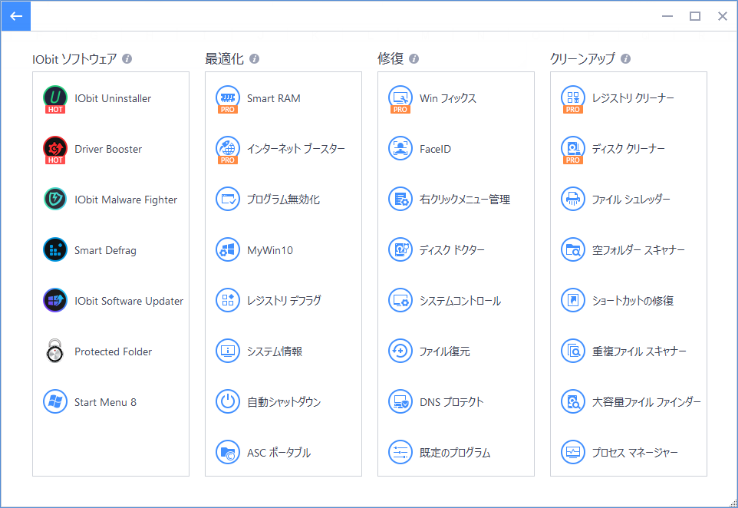The image size is (738, 508).
Task: Launch ASC ポータブル icon
Action: pyautogui.click(x=228, y=452)
